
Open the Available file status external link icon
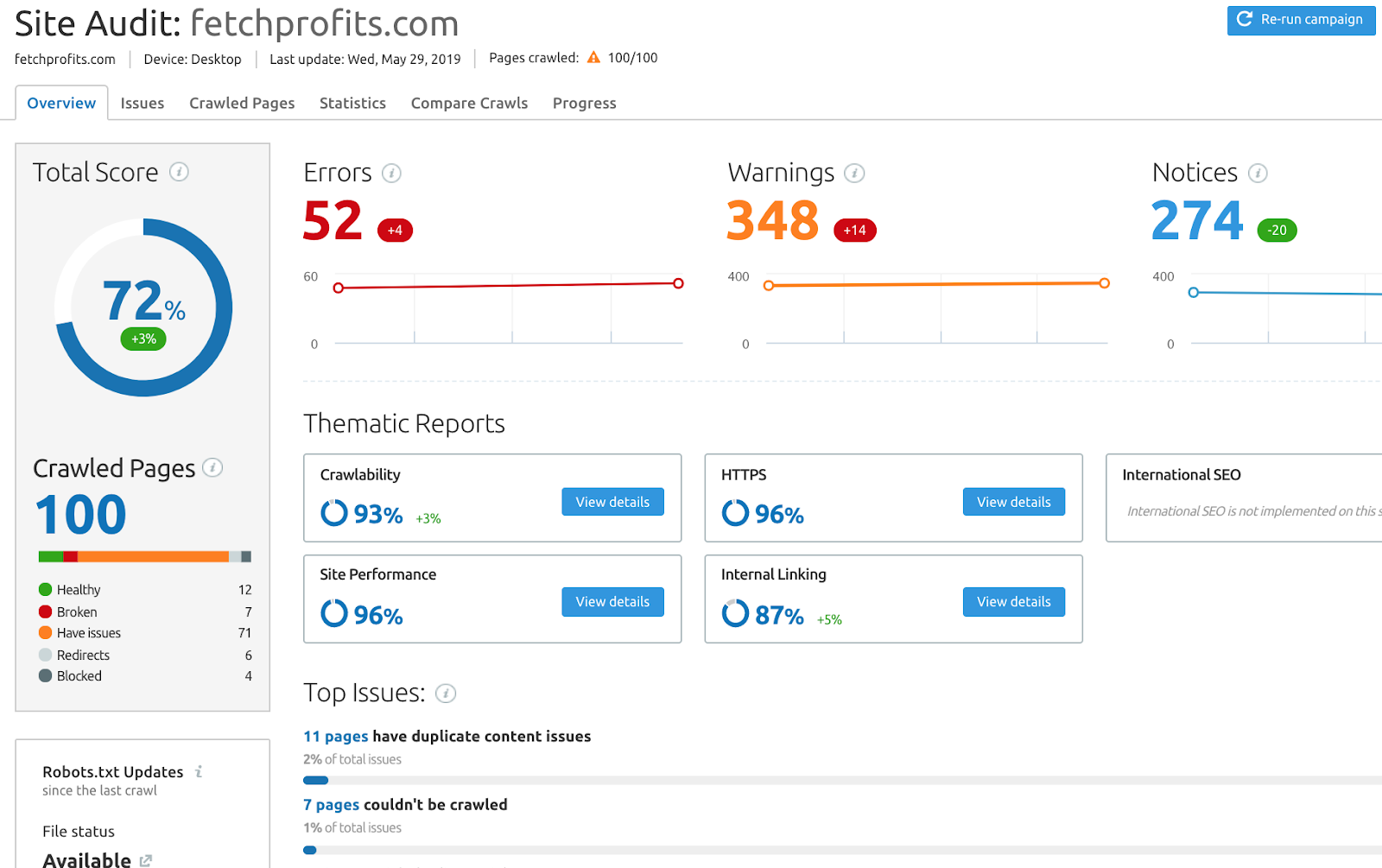click(146, 860)
